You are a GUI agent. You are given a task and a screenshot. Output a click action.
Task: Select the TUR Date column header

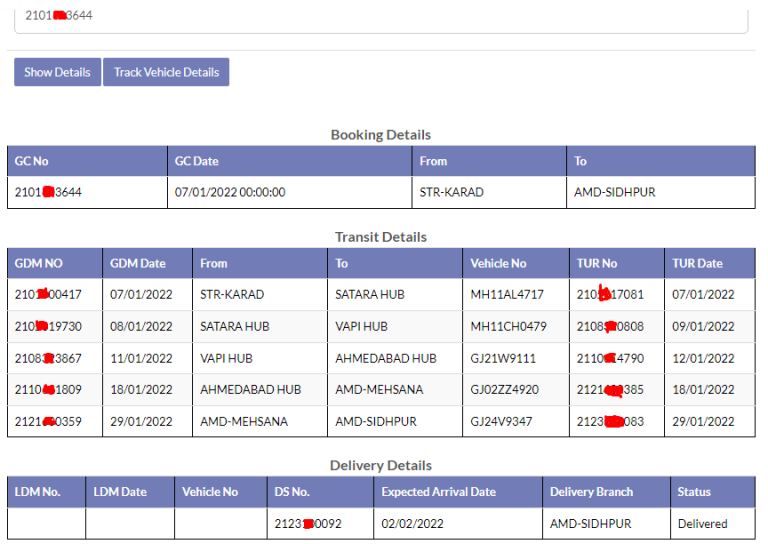[x=697, y=263]
